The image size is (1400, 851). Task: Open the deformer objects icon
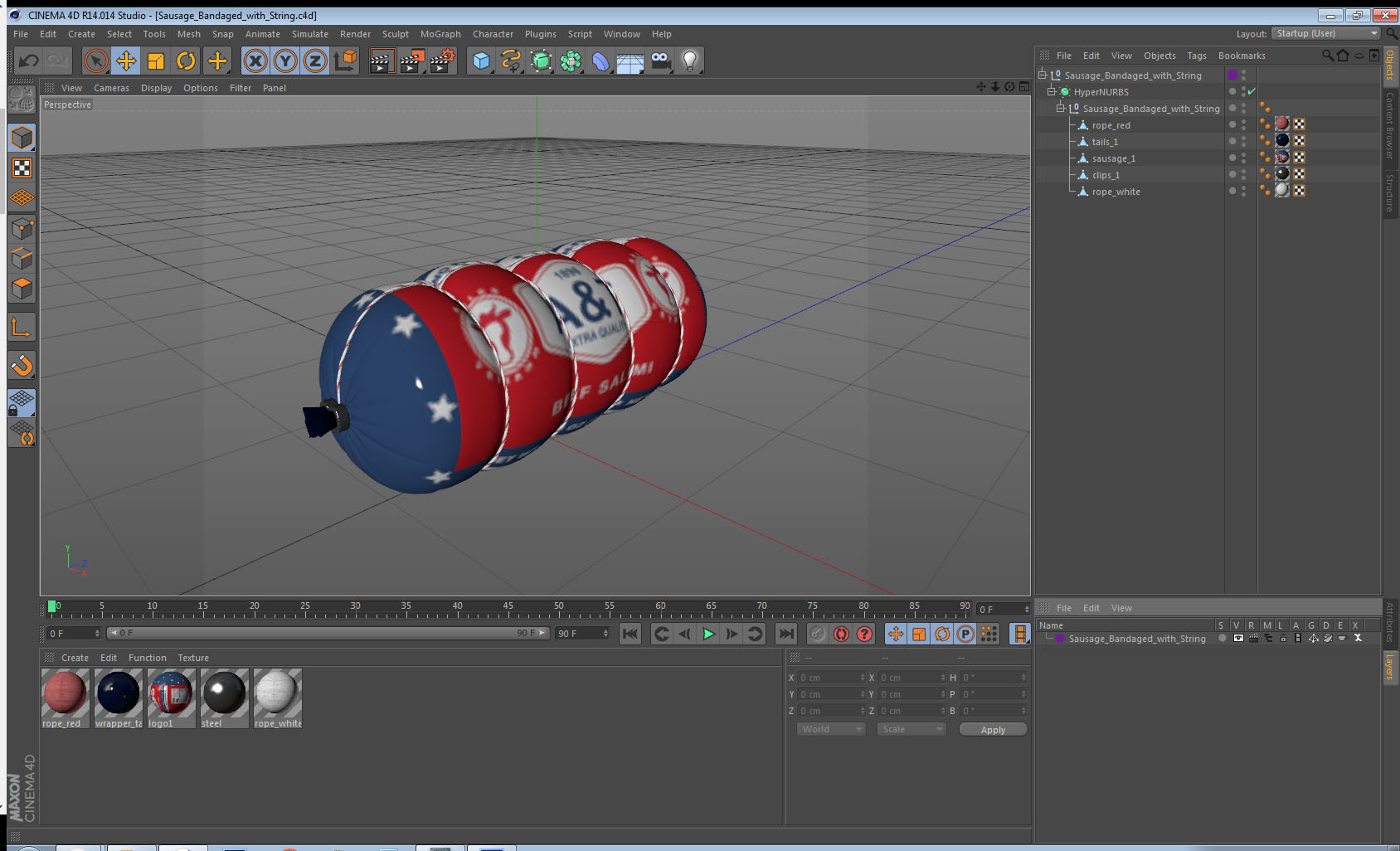(600, 61)
